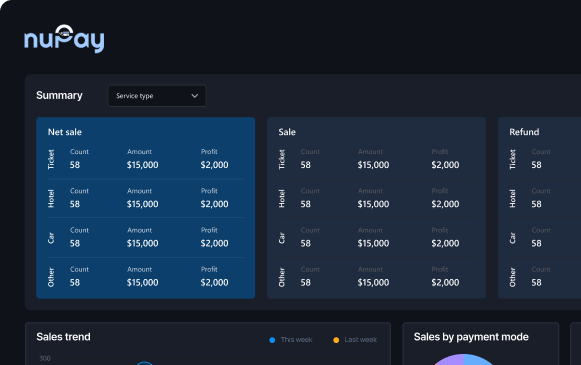Click the Car row label in Net sale
The width and height of the screenshot is (581, 365).
[x=51, y=238]
